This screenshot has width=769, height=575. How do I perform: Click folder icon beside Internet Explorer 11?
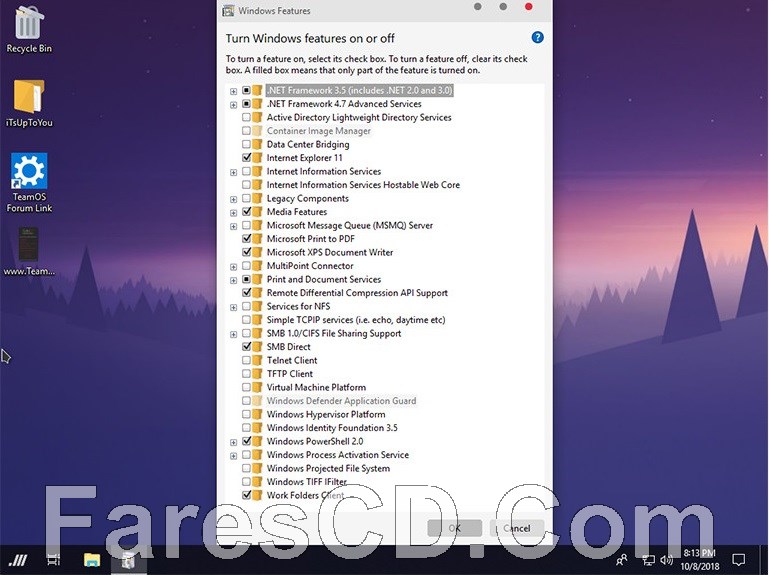(x=257, y=157)
